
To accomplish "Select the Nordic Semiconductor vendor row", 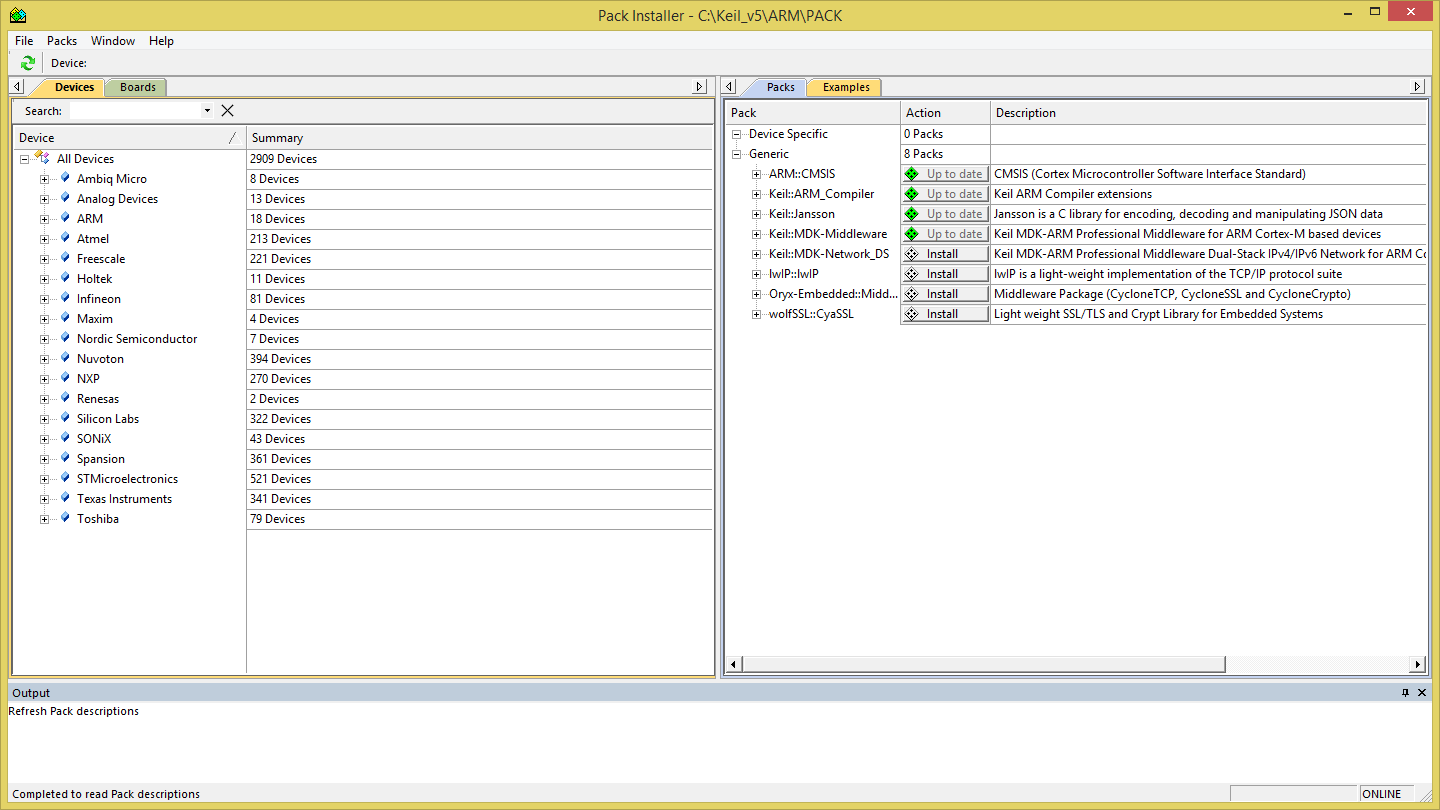I will [137, 339].
